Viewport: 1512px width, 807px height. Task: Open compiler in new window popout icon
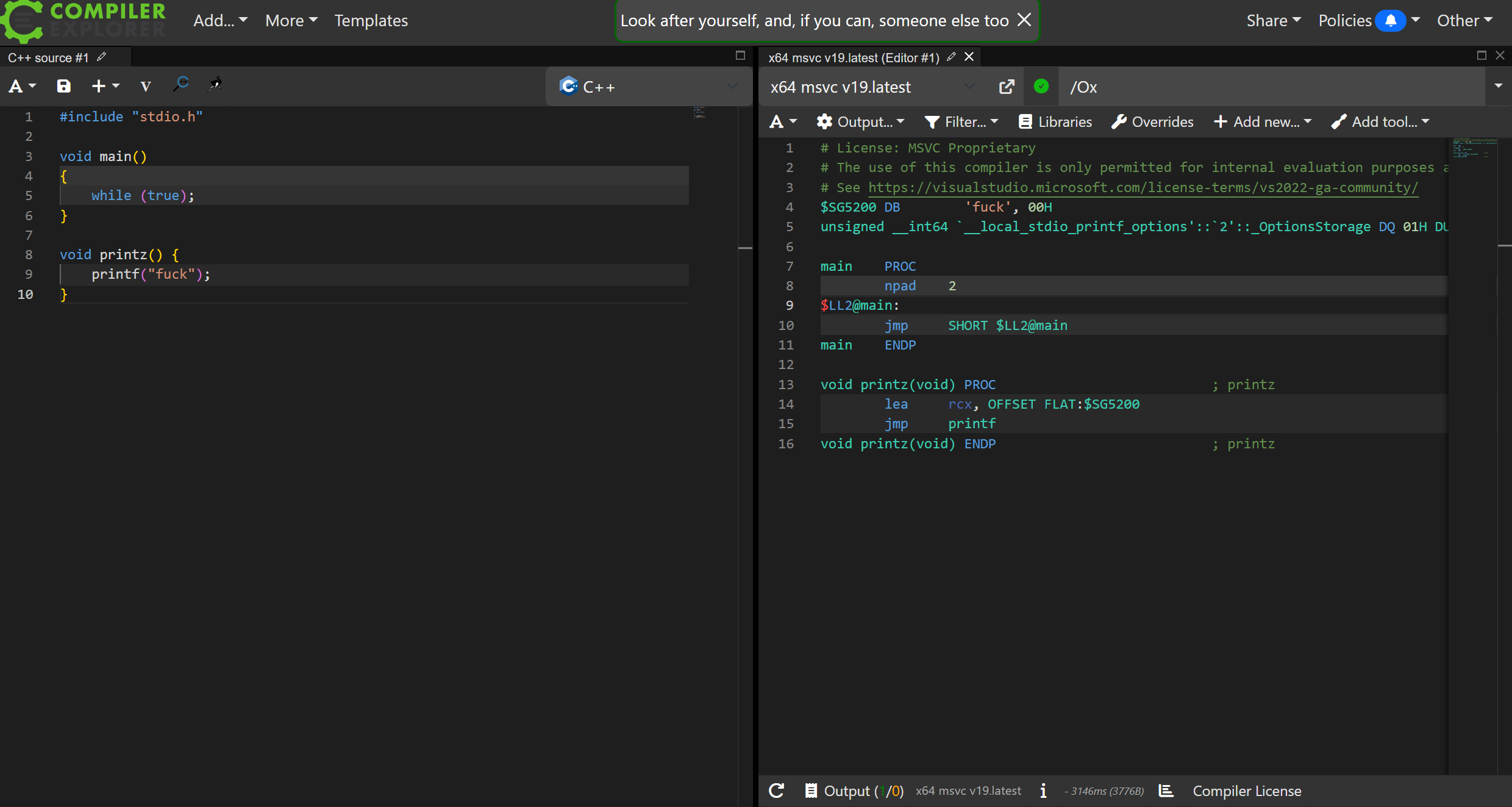pyautogui.click(x=1007, y=87)
